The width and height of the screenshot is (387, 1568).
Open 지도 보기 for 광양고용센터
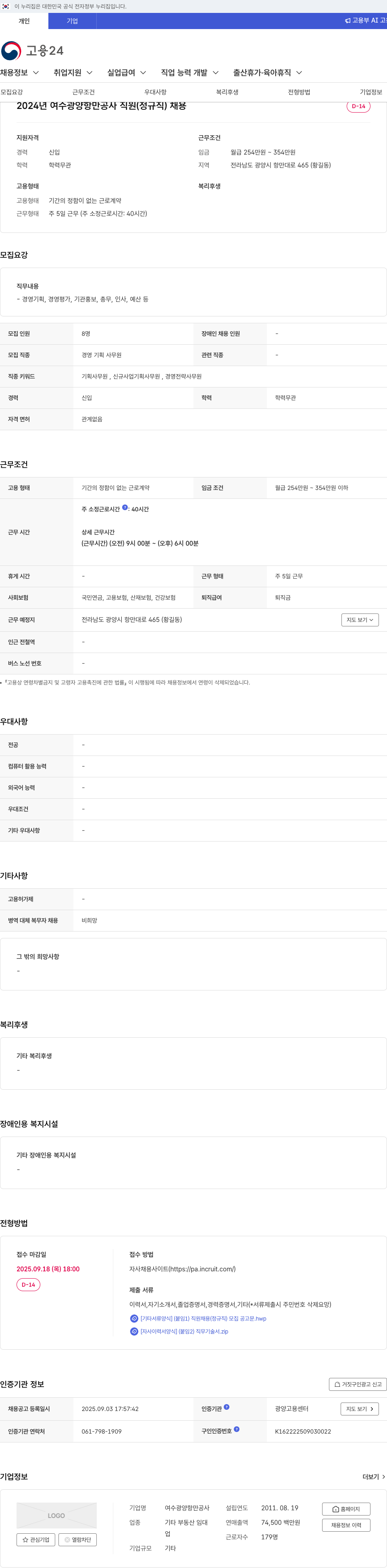pos(360,1409)
